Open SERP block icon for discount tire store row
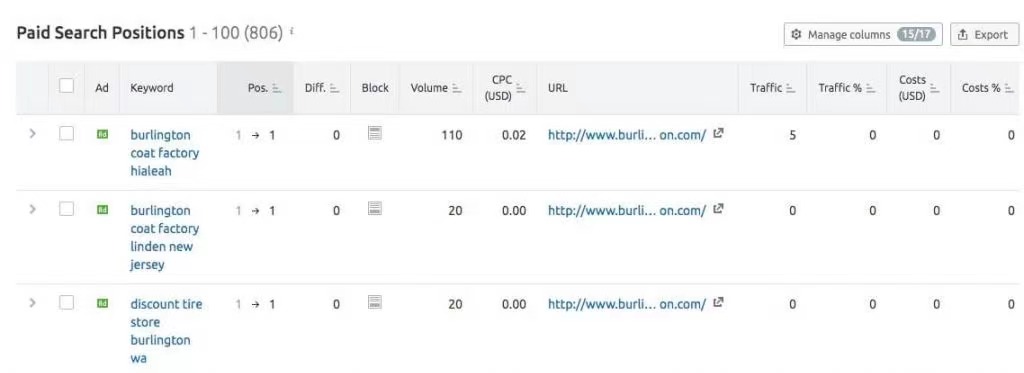Screen dimensions: 1024x373 [374, 302]
